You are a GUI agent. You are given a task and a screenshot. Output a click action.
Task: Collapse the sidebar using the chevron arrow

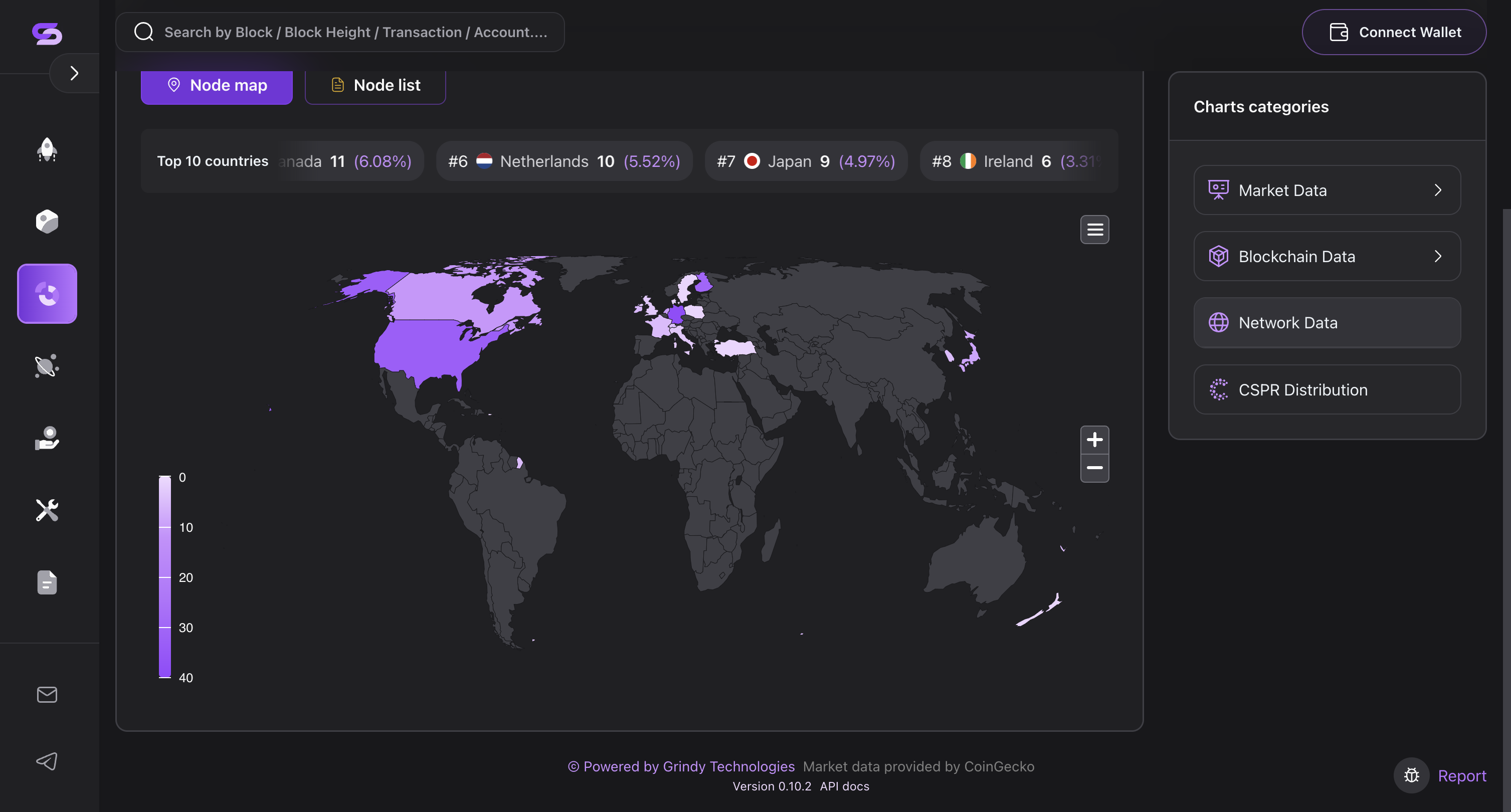click(74, 73)
